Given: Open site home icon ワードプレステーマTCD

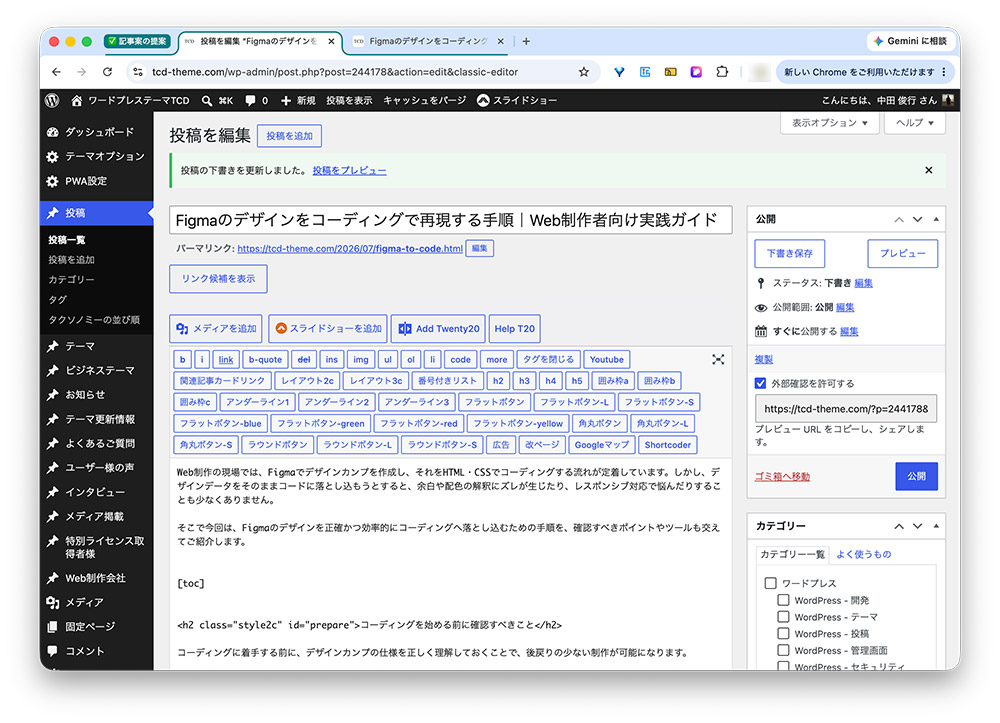Looking at the screenshot, I should [77, 100].
